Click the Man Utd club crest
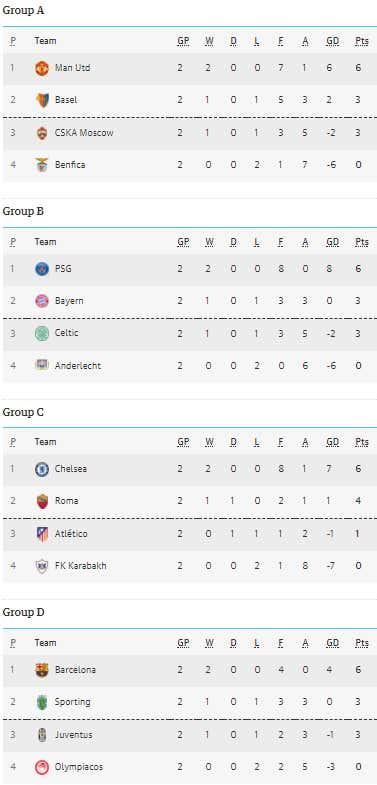The width and height of the screenshot is (377, 785). pyautogui.click(x=42, y=68)
